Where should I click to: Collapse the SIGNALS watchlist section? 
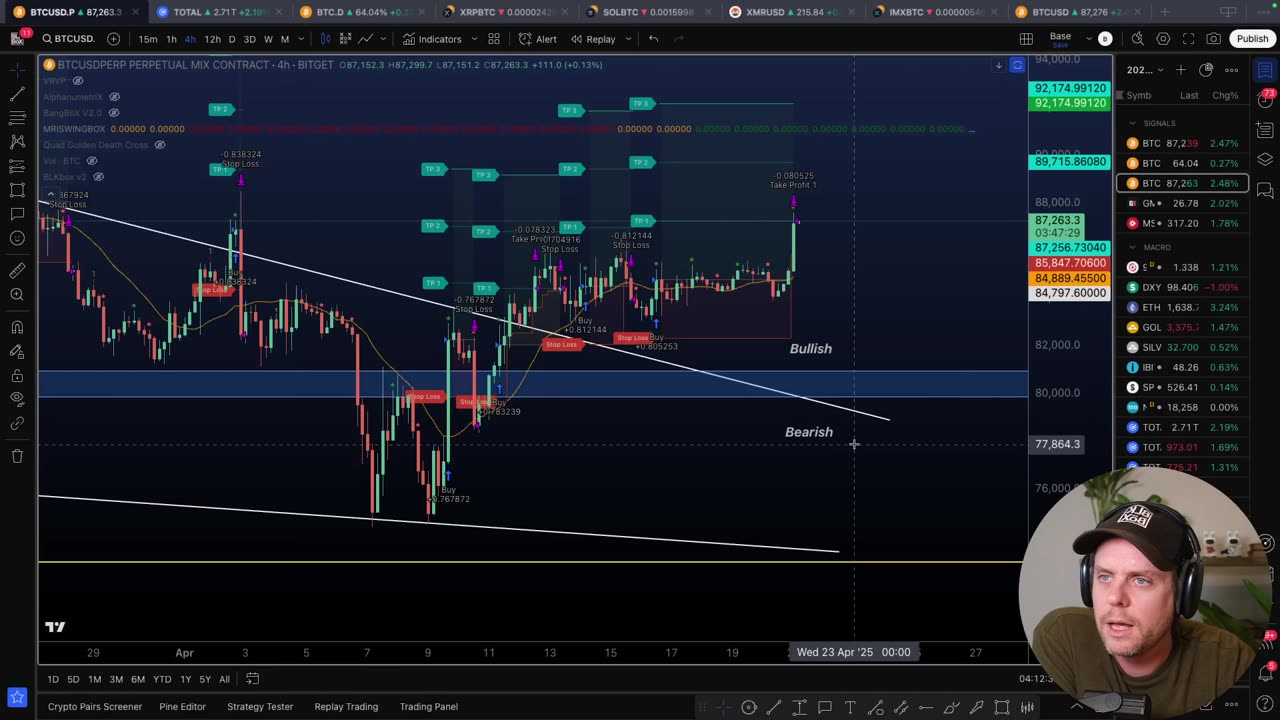point(1132,123)
